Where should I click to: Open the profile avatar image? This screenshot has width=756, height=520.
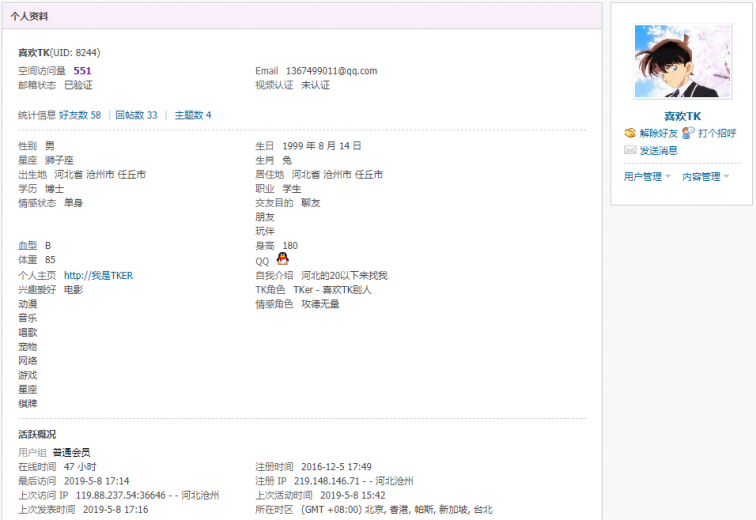point(682,61)
